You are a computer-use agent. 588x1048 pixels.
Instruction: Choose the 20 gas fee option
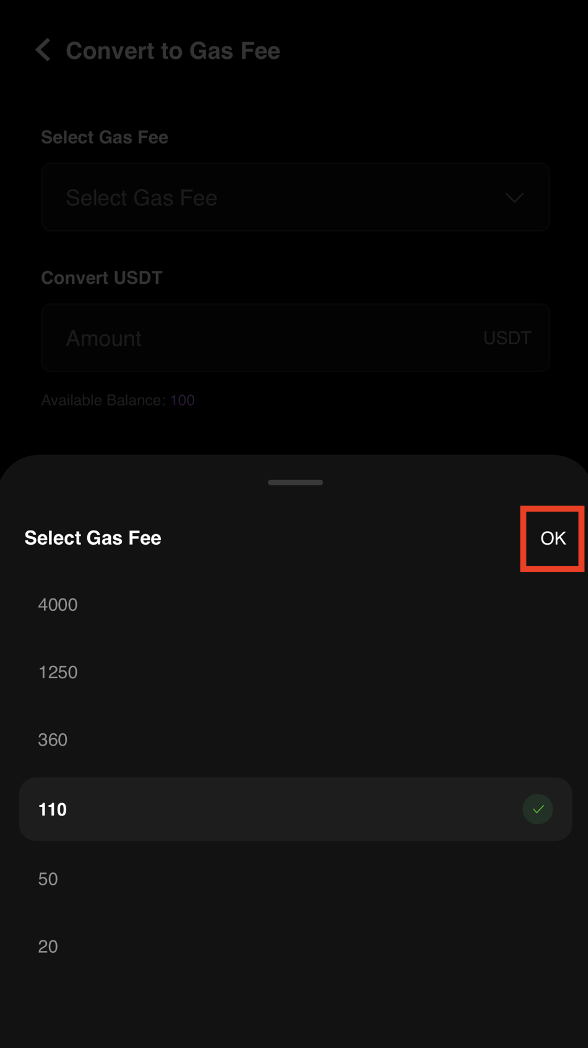click(x=48, y=946)
